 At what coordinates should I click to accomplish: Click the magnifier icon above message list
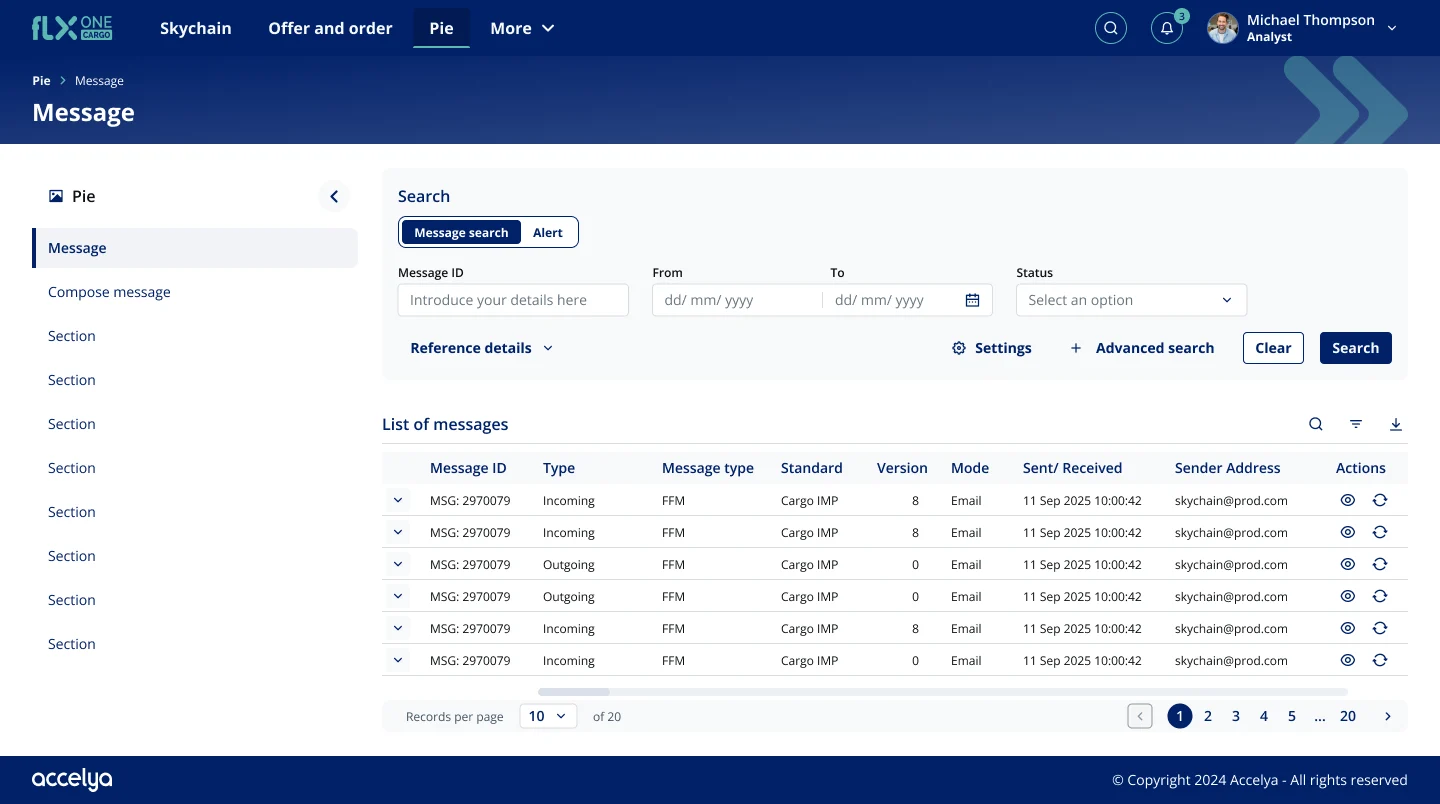click(1316, 424)
